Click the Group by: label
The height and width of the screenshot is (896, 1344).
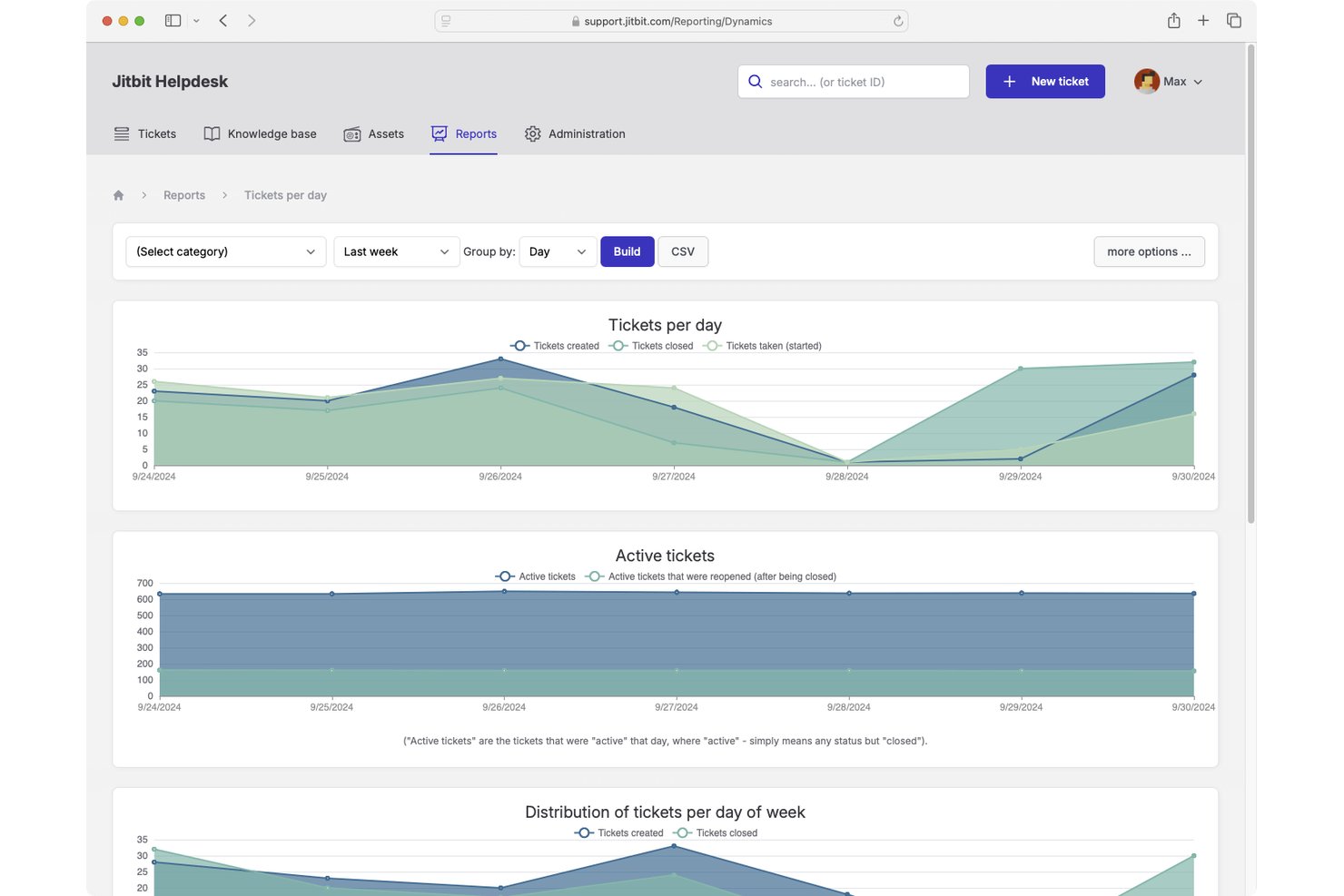click(x=489, y=251)
